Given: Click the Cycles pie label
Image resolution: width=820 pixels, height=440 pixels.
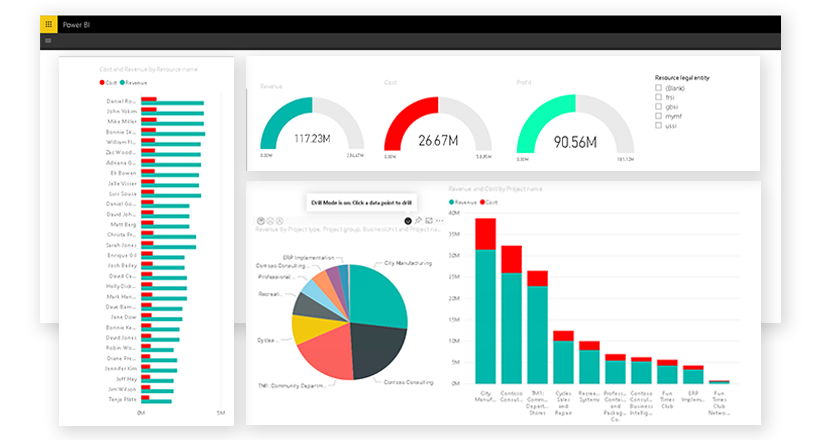Looking at the screenshot, I should [x=266, y=340].
